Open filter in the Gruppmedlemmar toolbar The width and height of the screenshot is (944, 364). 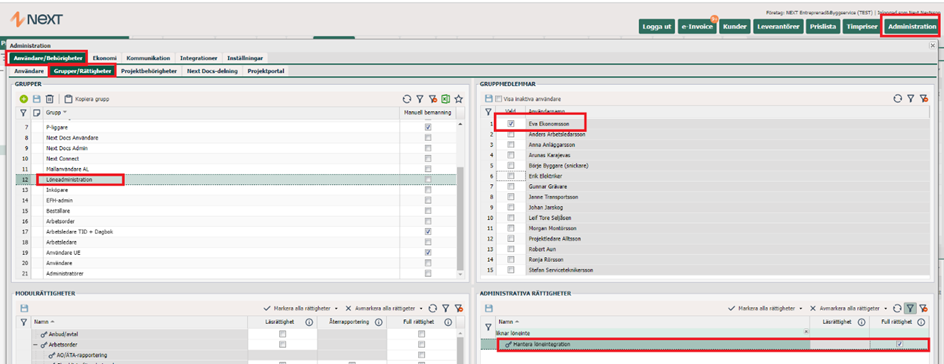(x=911, y=98)
